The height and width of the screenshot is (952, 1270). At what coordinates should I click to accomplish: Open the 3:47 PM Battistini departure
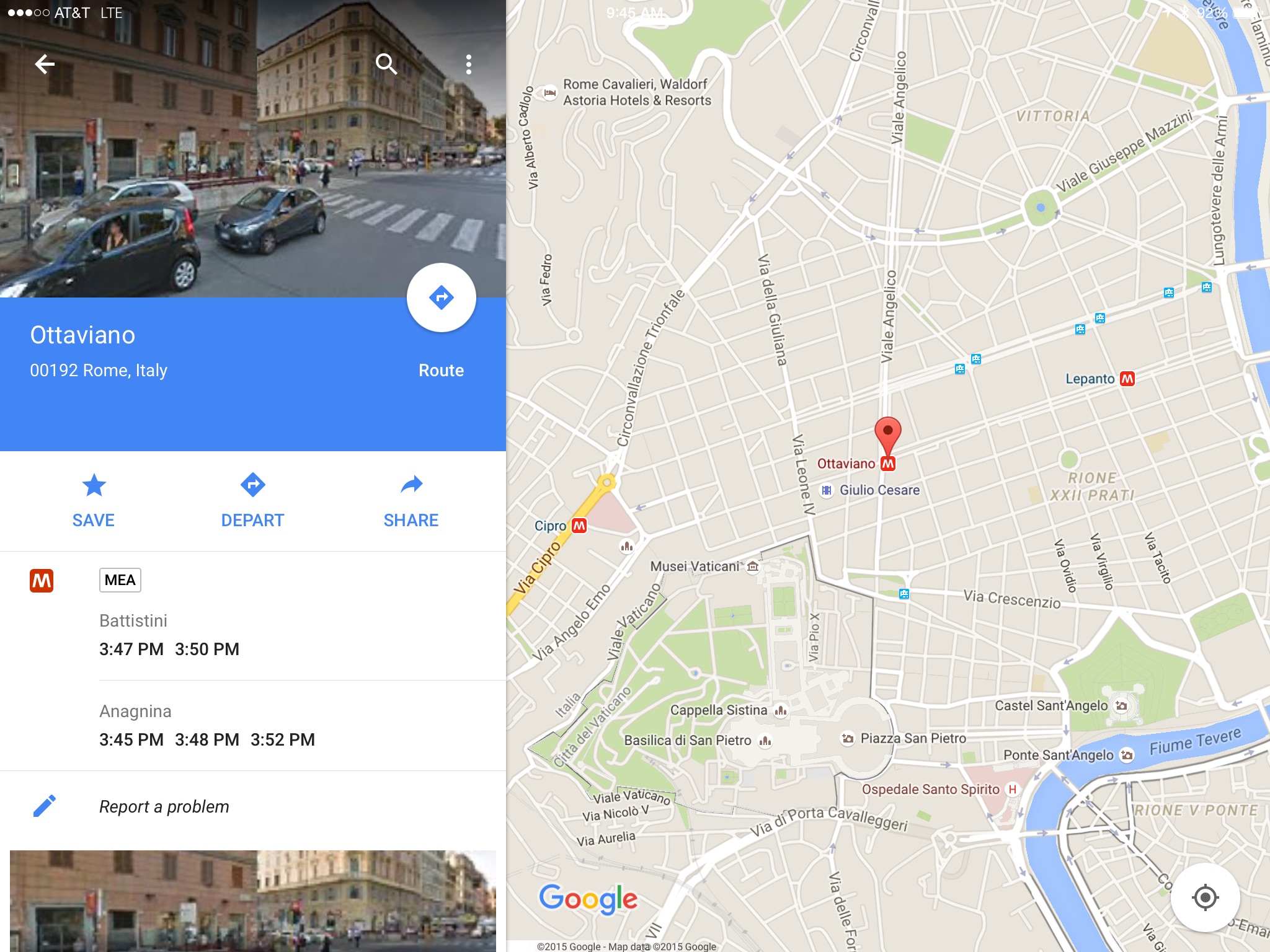pyautogui.click(x=131, y=649)
